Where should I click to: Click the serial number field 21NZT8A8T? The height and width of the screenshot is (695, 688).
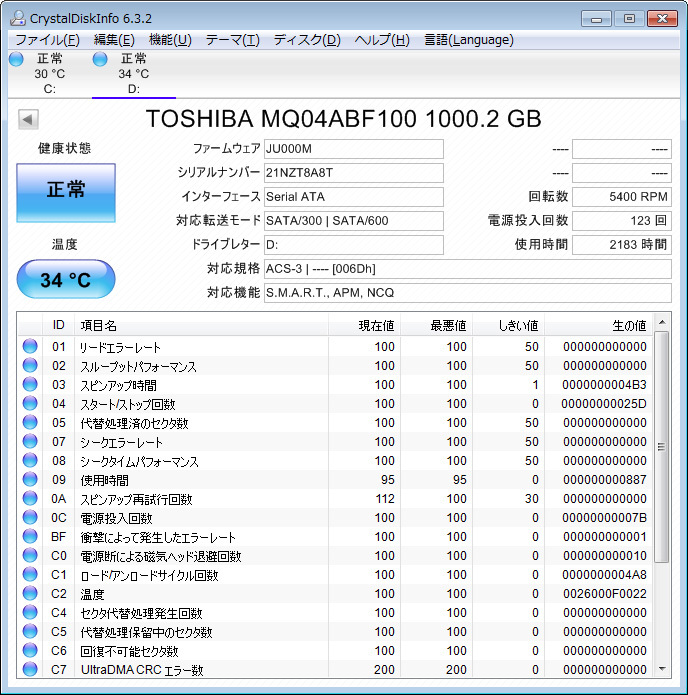354,173
